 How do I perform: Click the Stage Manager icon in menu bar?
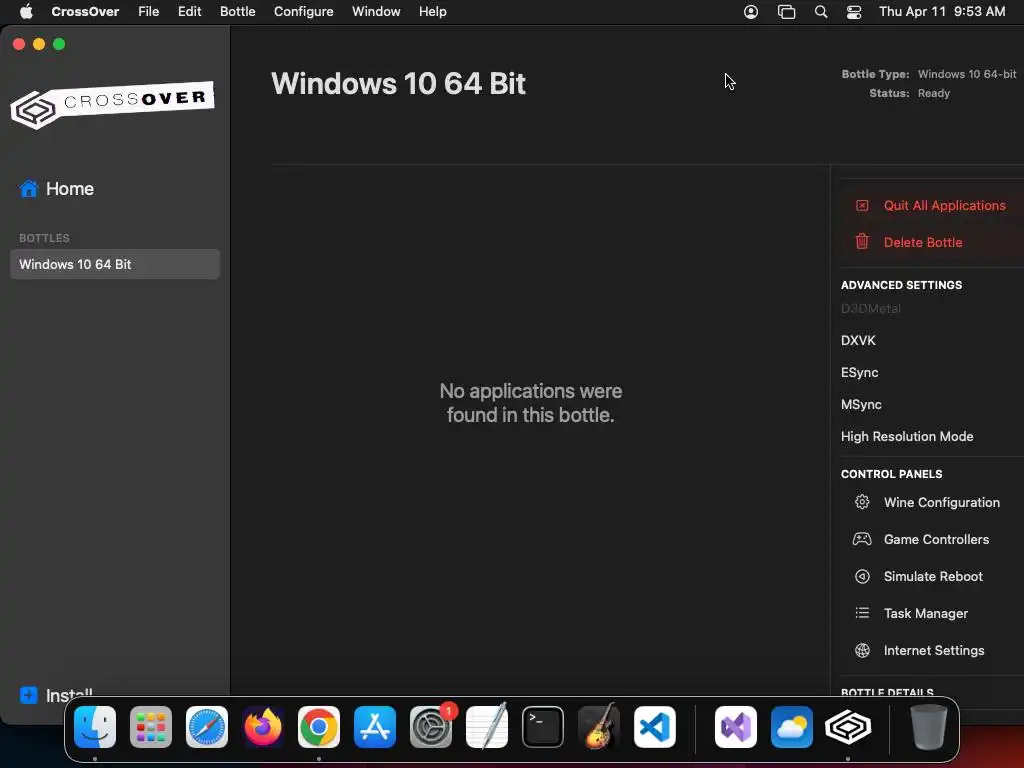coord(786,12)
